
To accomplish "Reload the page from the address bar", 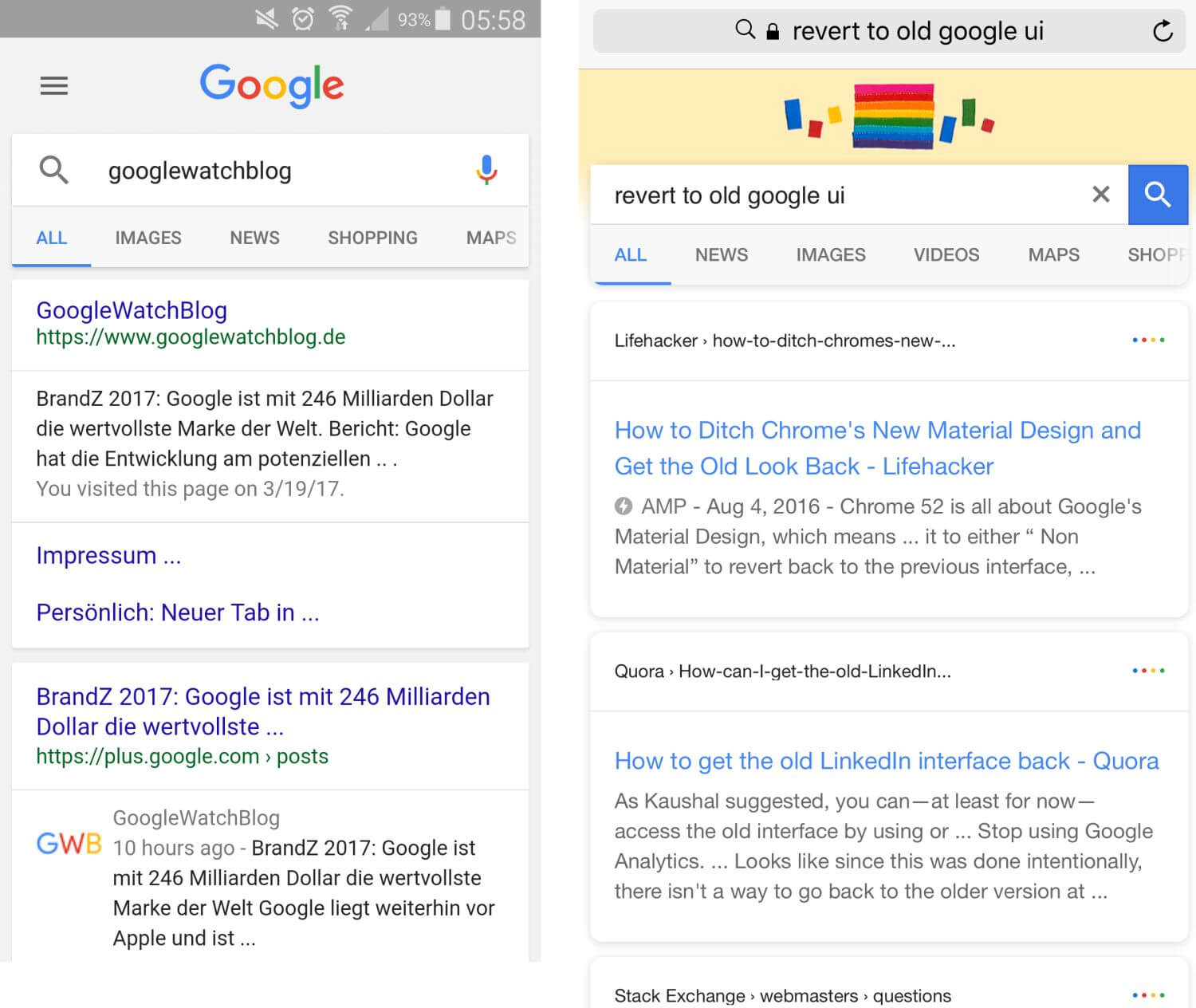I will point(1163,31).
